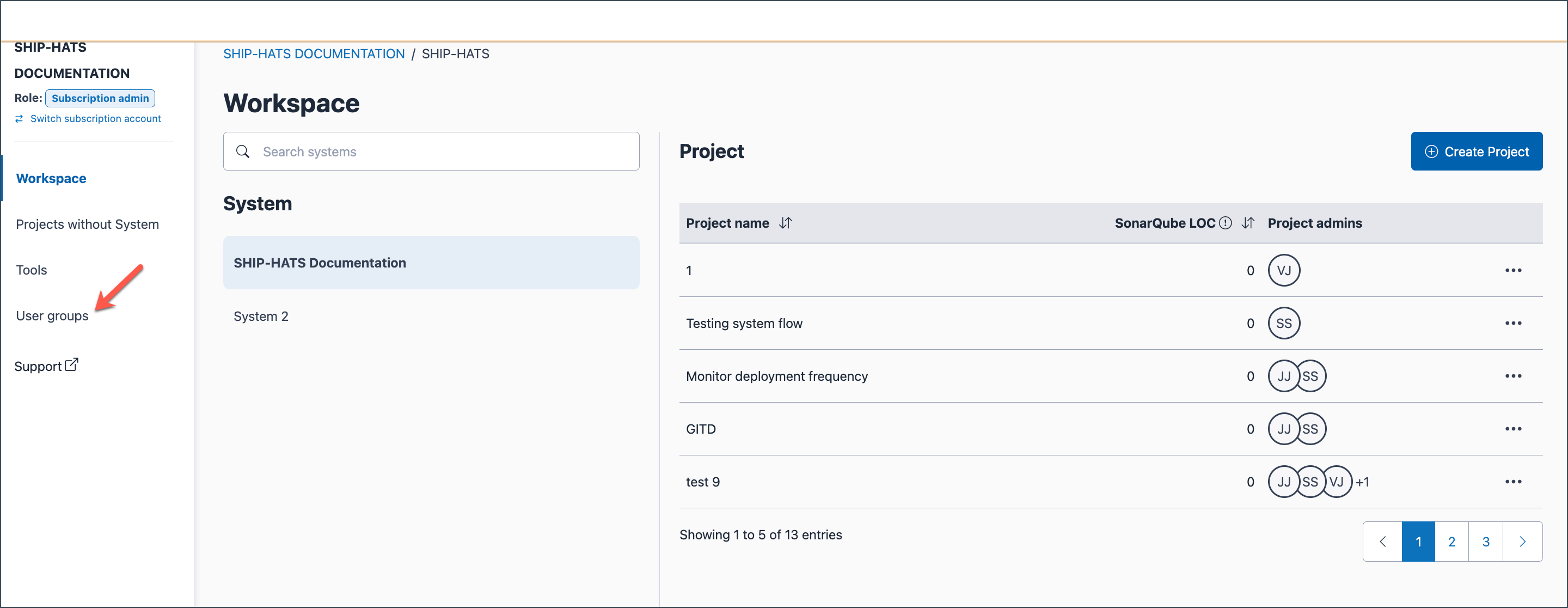
Task: Open more options for project 1
Action: click(x=1513, y=270)
